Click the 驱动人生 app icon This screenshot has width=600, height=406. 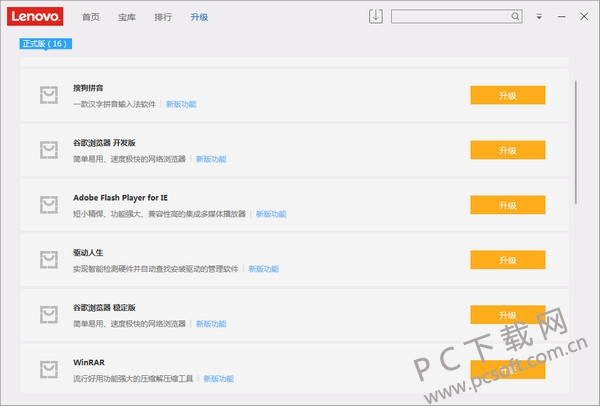coord(49,259)
